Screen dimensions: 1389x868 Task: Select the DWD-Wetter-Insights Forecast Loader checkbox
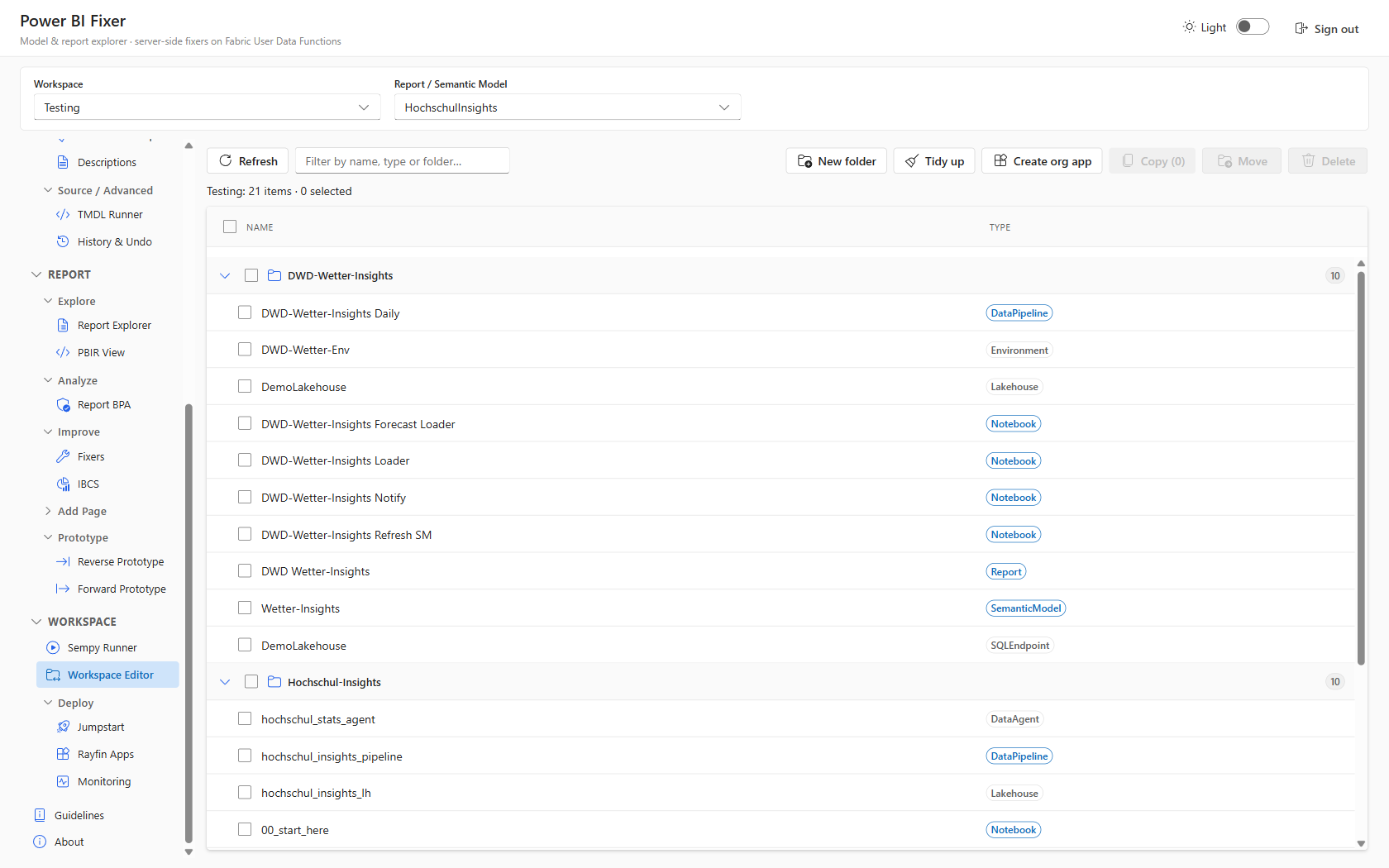(245, 423)
